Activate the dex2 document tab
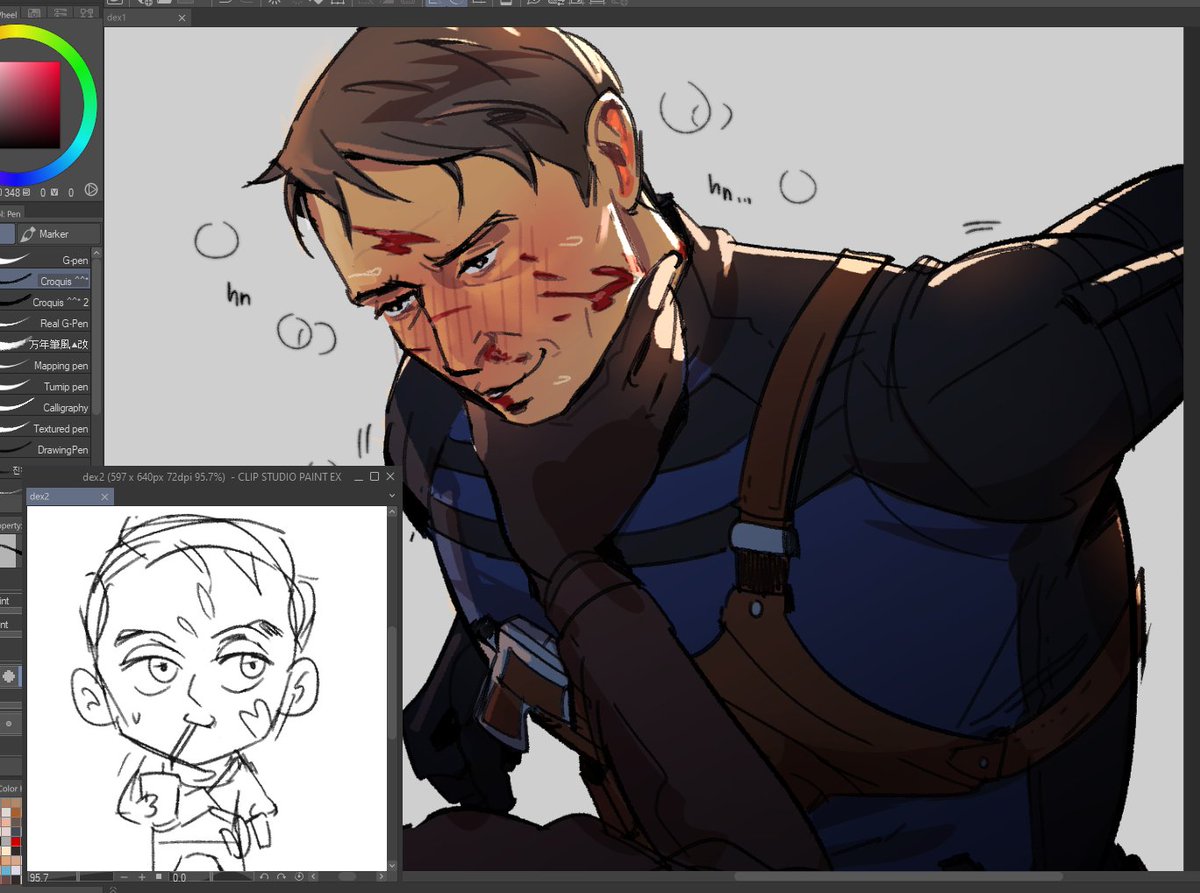The width and height of the screenshot is (1200, 893). tap(70, 496)
